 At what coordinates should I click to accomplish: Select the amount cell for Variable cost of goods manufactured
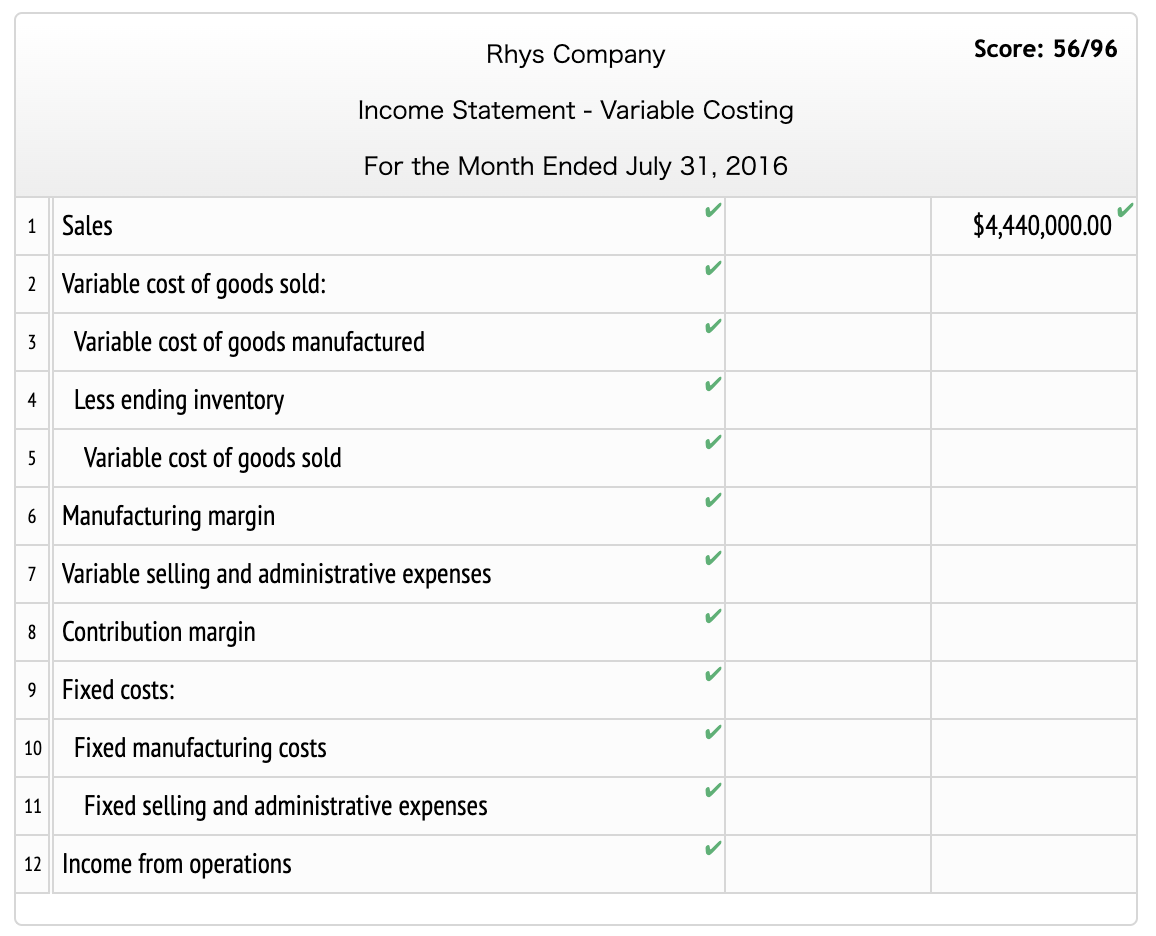[x=827, y=341]
